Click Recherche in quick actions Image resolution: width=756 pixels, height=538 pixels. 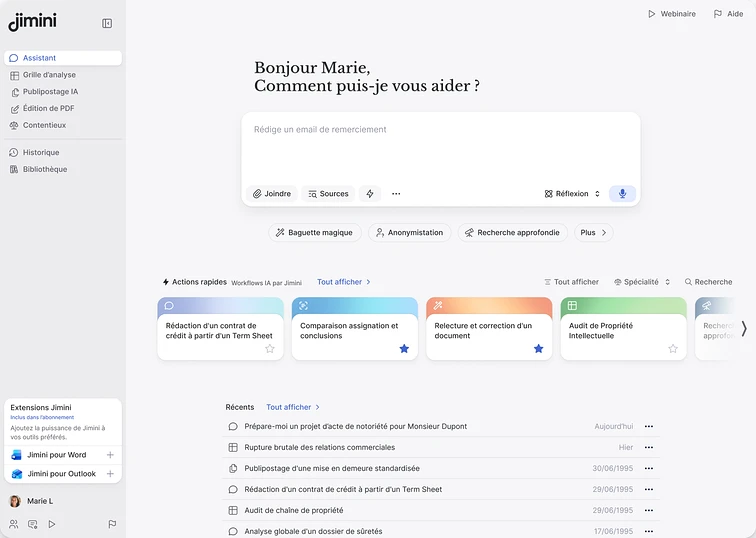coord(709,282)
